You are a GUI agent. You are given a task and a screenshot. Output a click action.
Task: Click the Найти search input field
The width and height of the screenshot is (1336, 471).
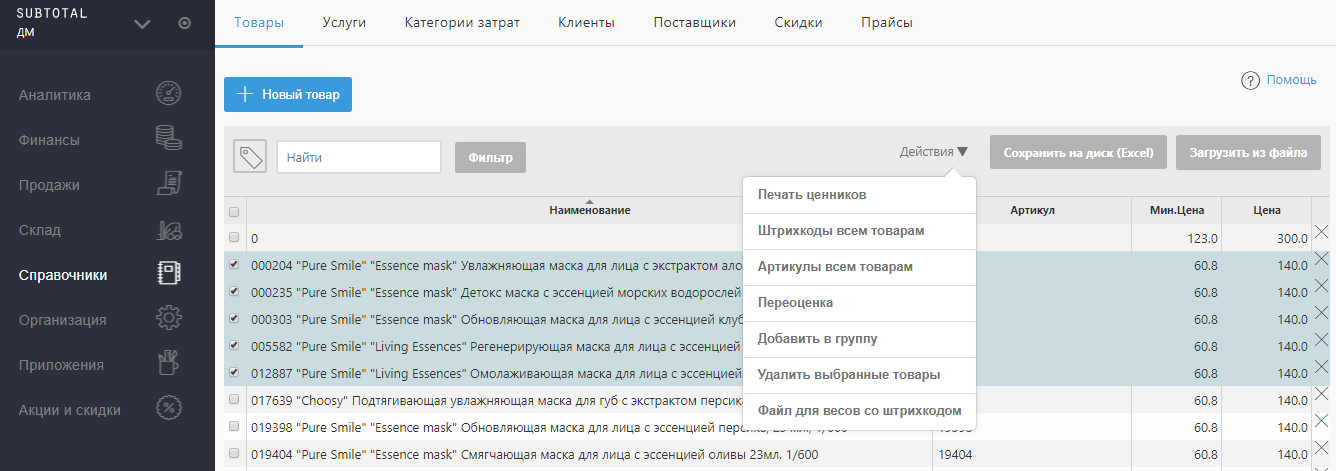click(358, 157)
